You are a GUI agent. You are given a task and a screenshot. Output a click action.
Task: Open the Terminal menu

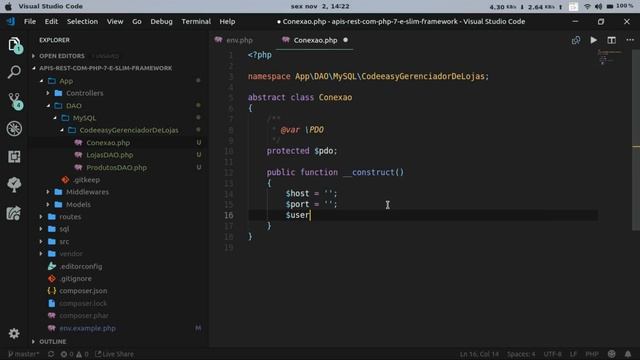pyautogui.click(x=196, y=21)
